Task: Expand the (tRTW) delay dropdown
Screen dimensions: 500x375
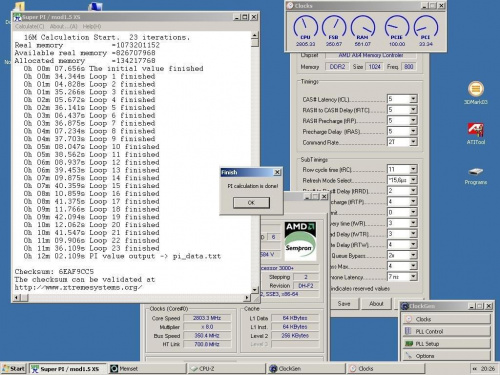Action: (x=413, y=244)
